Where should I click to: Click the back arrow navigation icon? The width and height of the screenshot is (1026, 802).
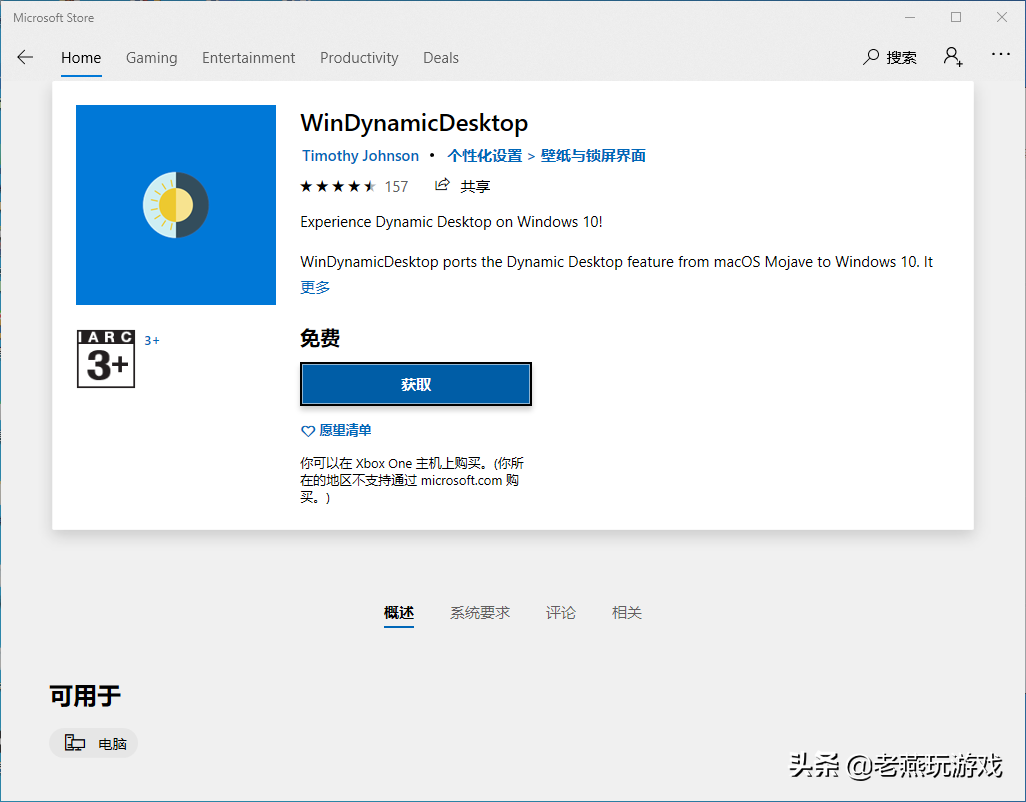coord(25,57)
